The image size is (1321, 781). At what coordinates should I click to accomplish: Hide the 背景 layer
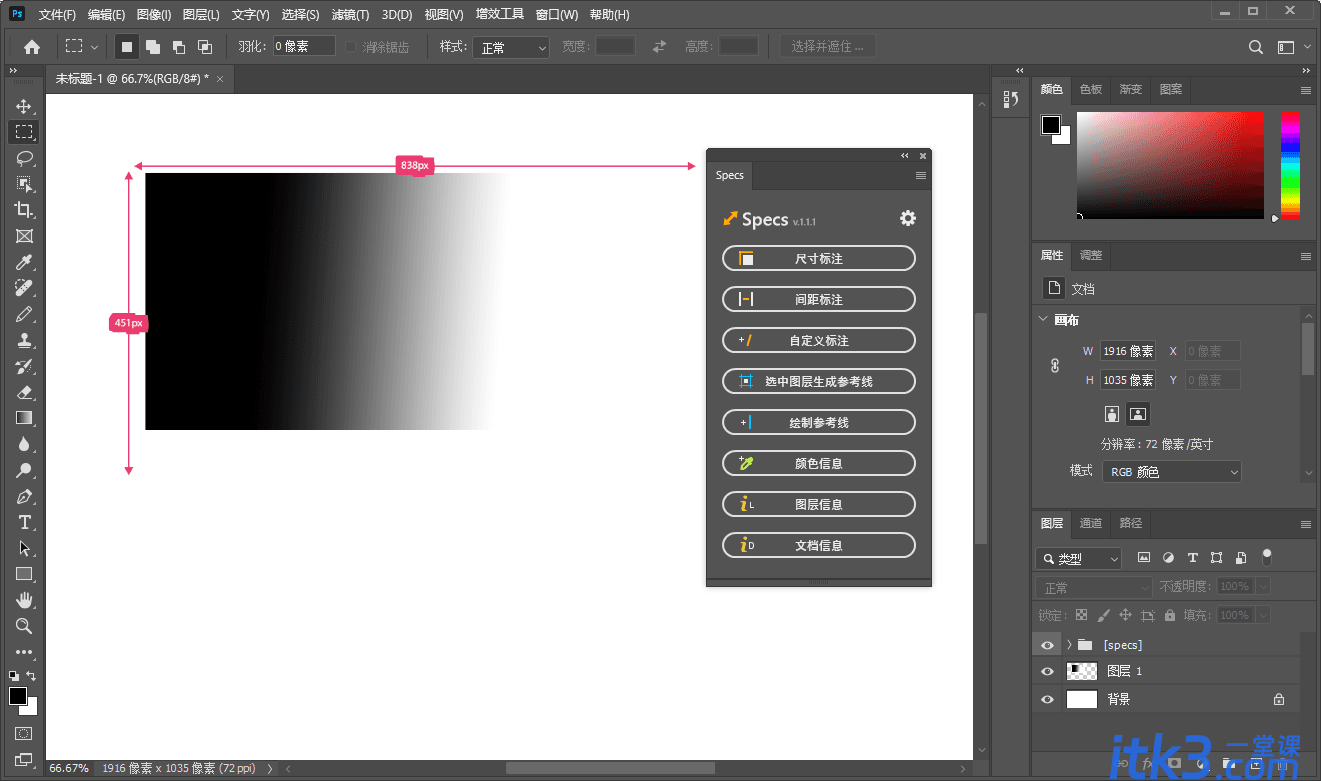tap(1047, 700)
